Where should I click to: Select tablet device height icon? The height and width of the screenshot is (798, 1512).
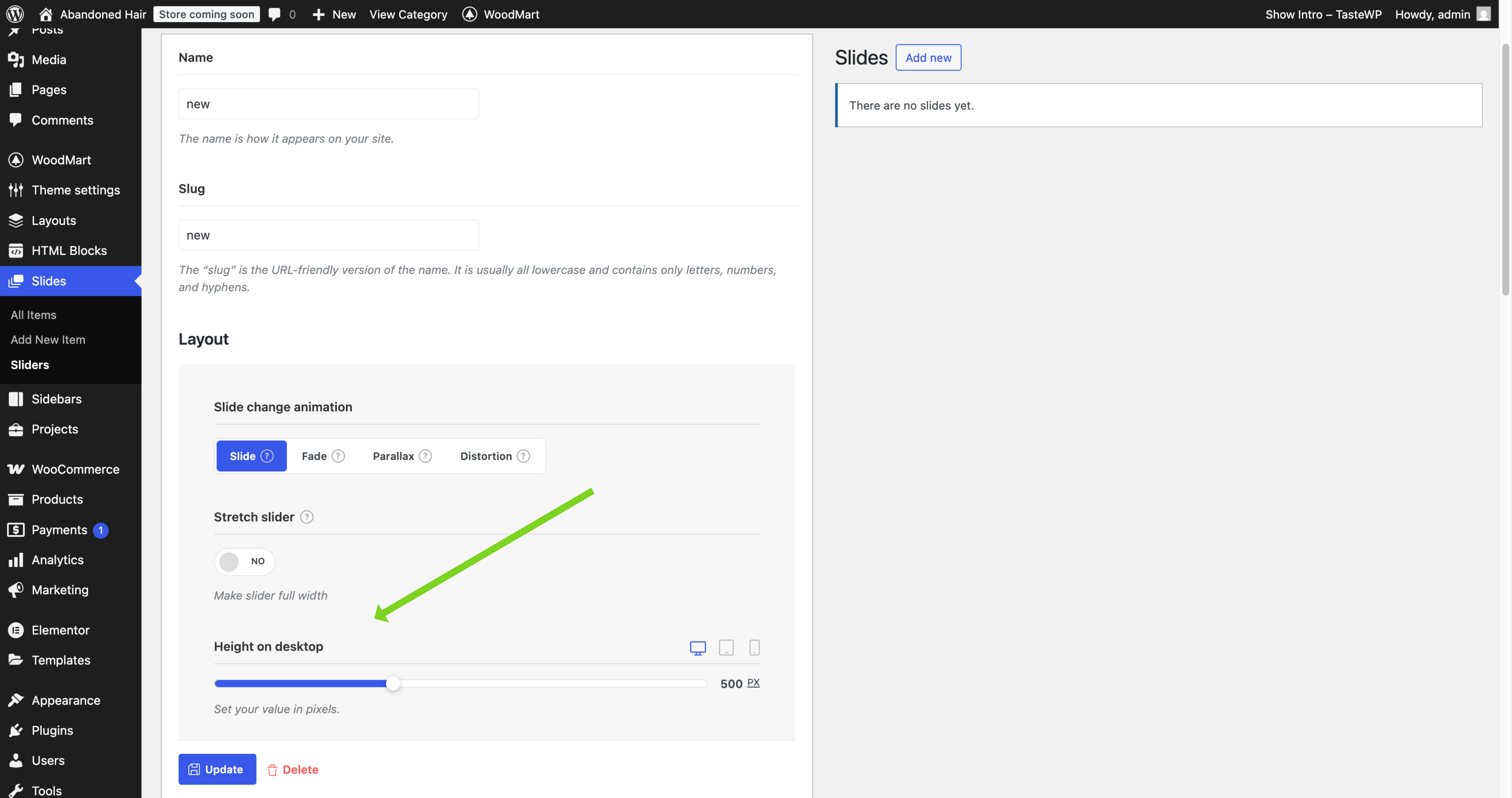pyautogui.click(x=726, y=648)
